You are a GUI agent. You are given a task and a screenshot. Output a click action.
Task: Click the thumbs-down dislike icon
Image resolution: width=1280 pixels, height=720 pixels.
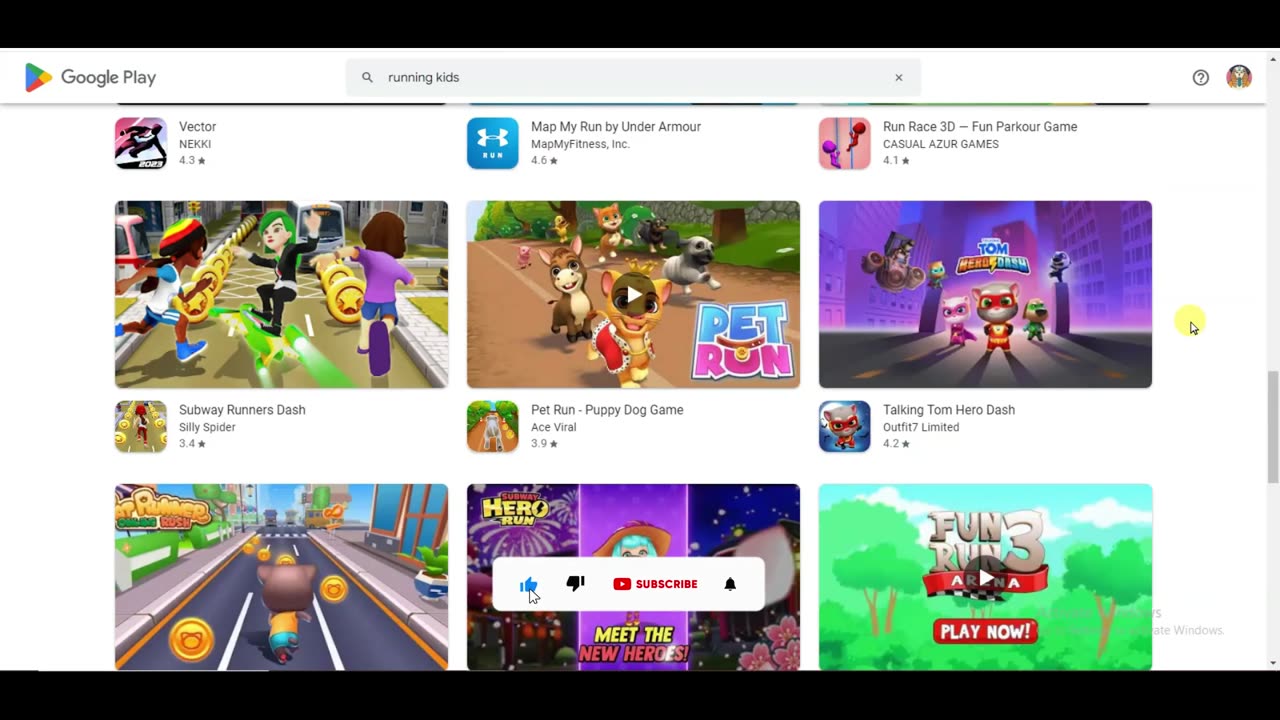(575, 583)
